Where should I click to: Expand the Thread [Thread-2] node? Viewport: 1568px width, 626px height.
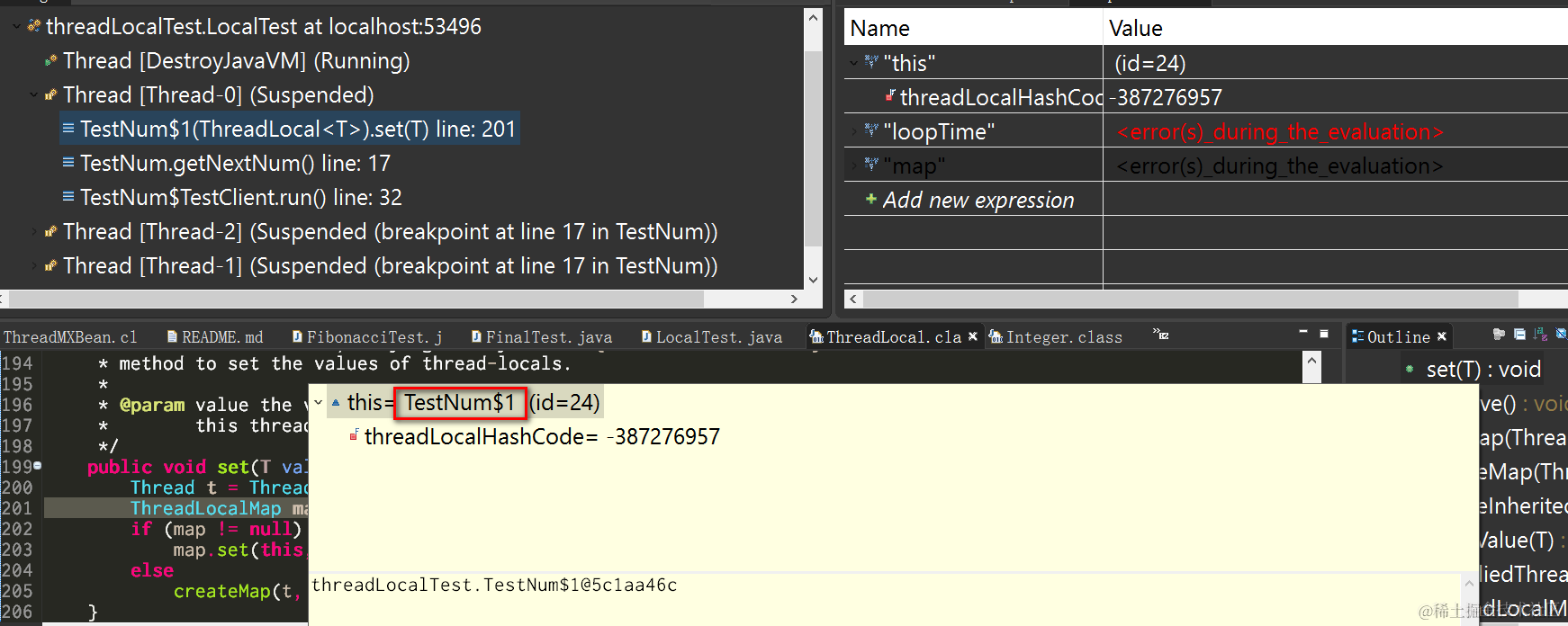tap(33, 231)
